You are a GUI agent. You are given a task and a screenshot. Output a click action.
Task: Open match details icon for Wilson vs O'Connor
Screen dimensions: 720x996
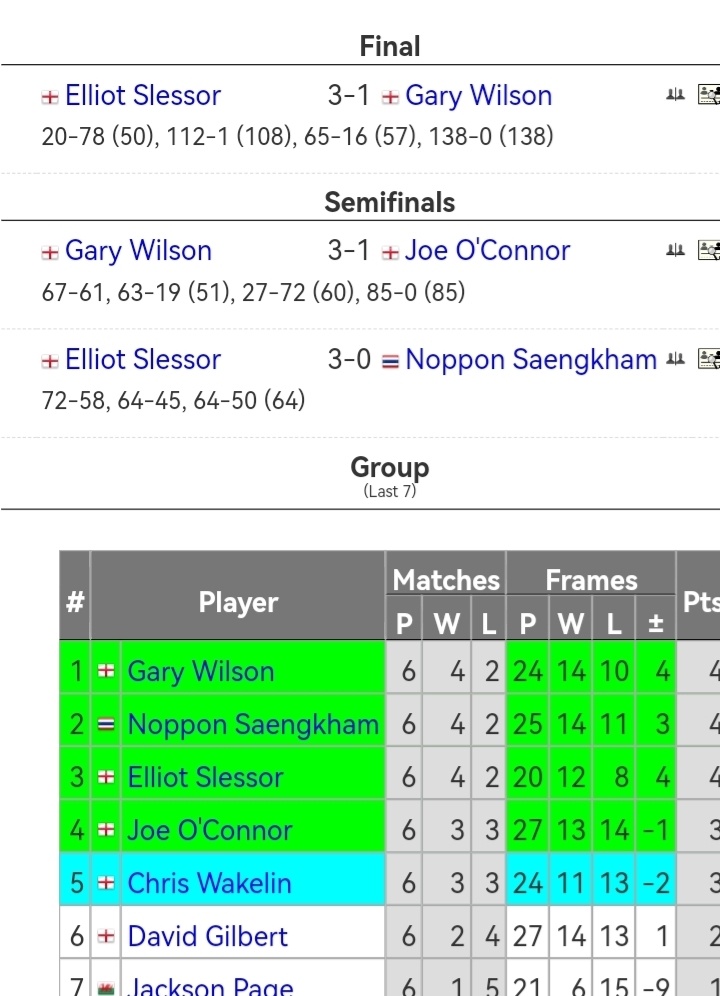(x=708, y=250)
